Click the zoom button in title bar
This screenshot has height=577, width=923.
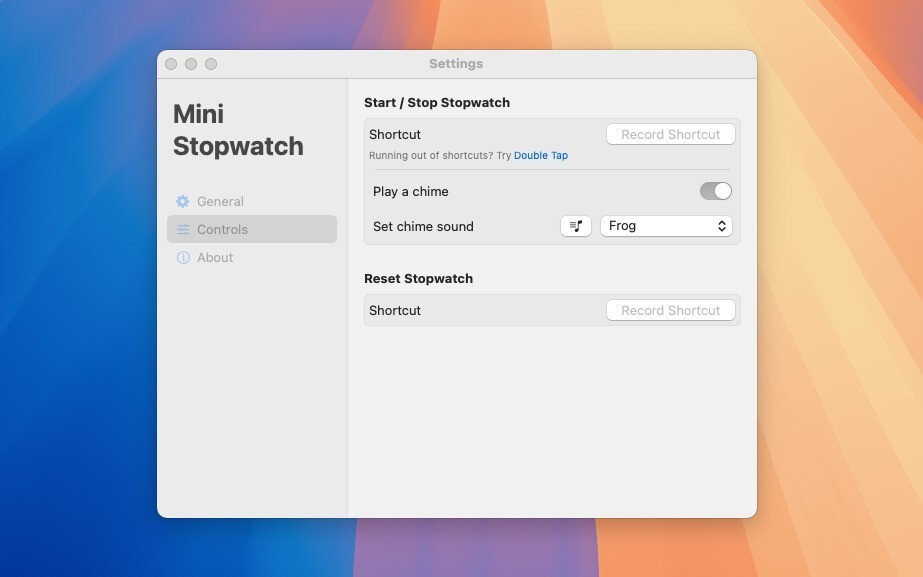pyautogui.click(x=211, y=64)
